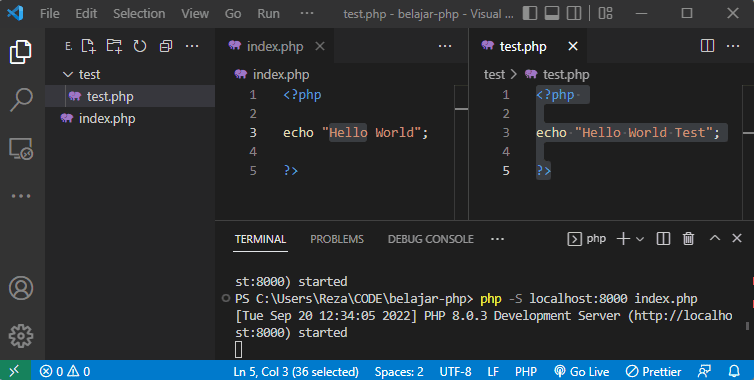Open the Go menu

233,13
